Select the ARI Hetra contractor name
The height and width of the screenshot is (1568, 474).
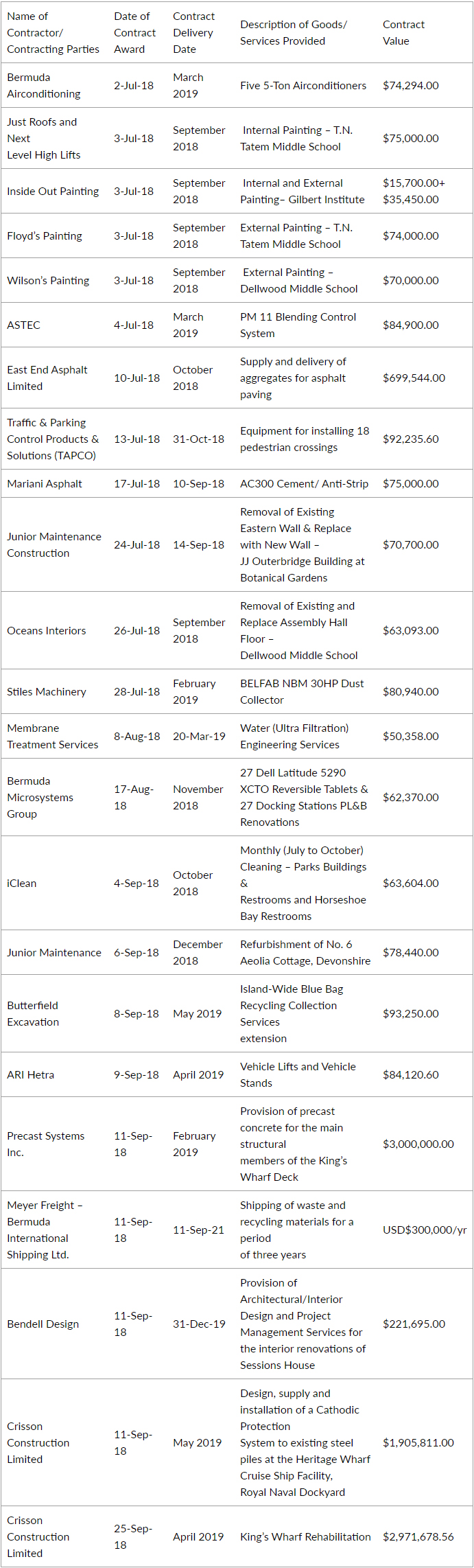(x=30, y=1075)
